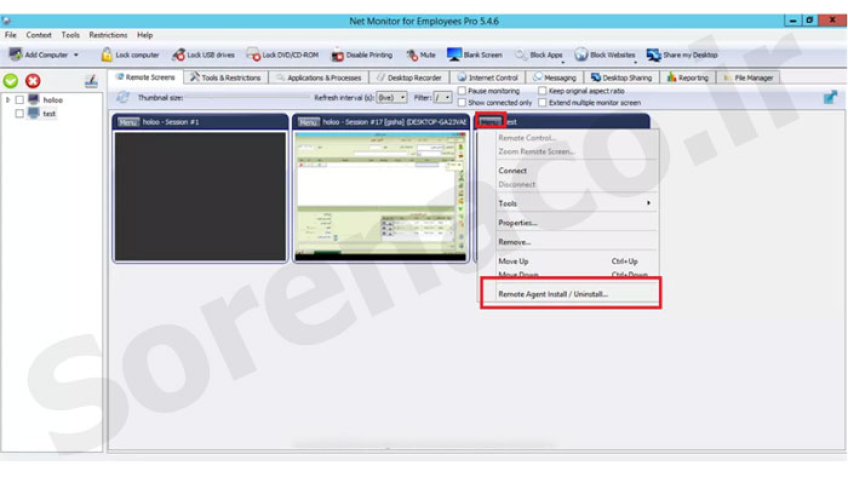Click the red X deselect-all icon
This screenshot has width=848, height=477.
(x=33, y=81)
